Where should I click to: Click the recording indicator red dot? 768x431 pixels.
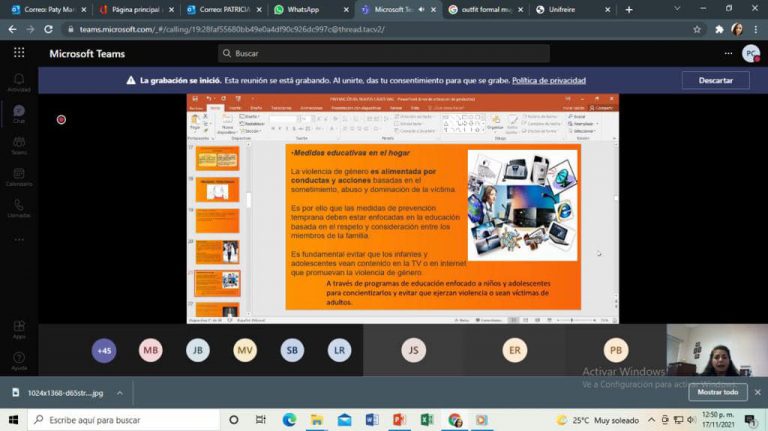[x=61, y=119]
